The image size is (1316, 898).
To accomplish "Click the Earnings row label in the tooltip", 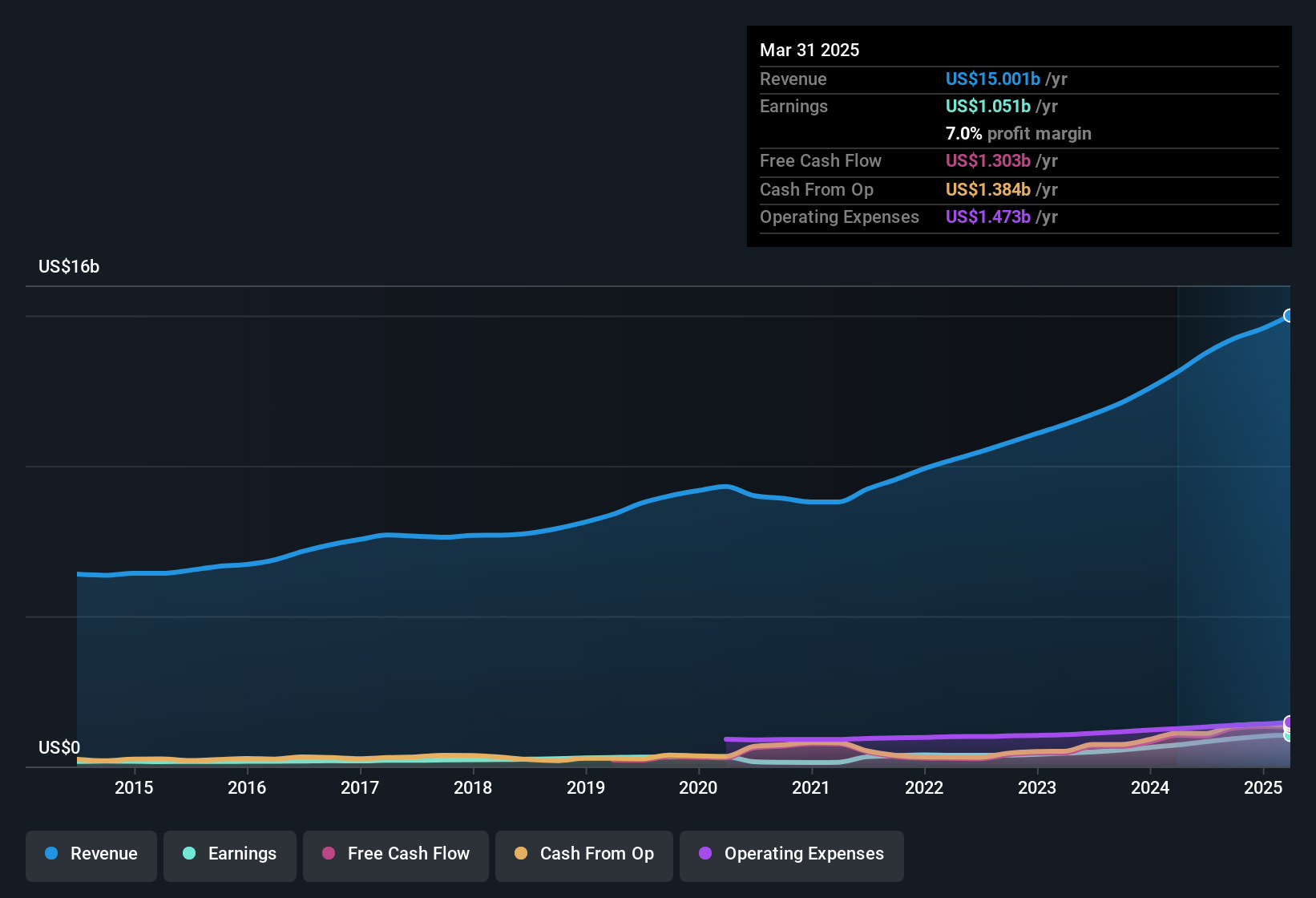I will point(793,106).
